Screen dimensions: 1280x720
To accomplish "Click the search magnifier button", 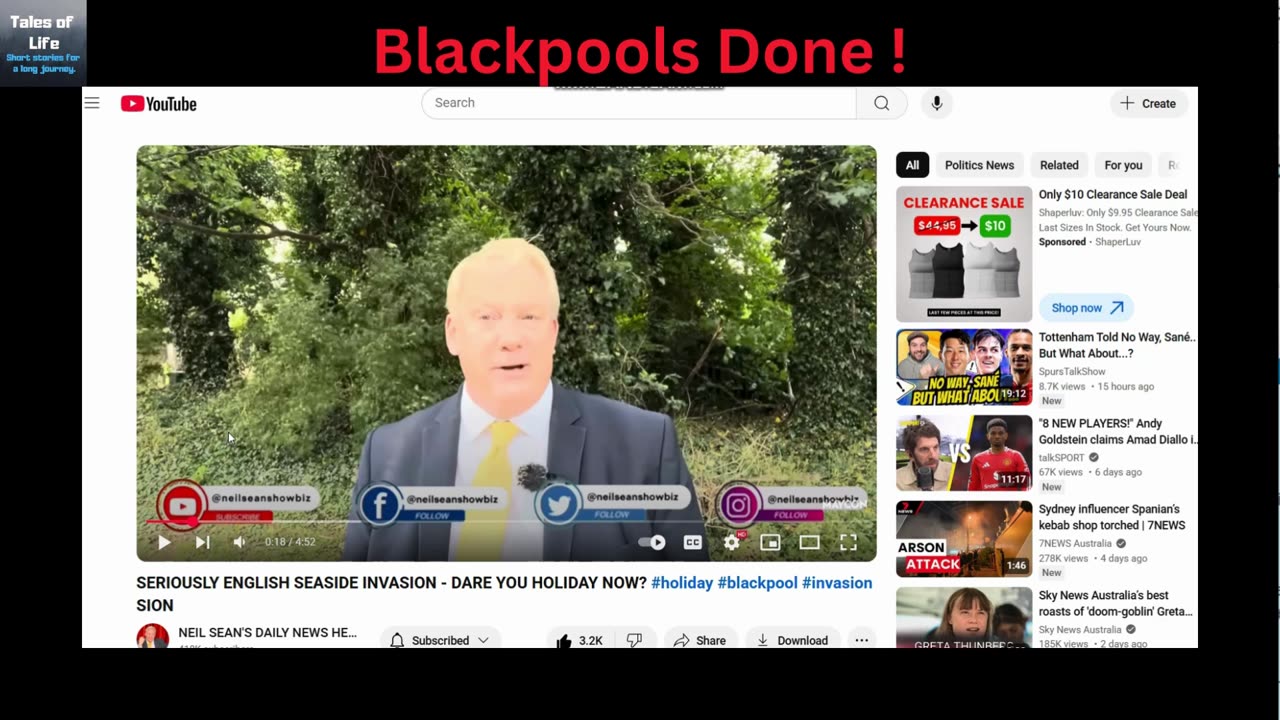I will point(881,103).
